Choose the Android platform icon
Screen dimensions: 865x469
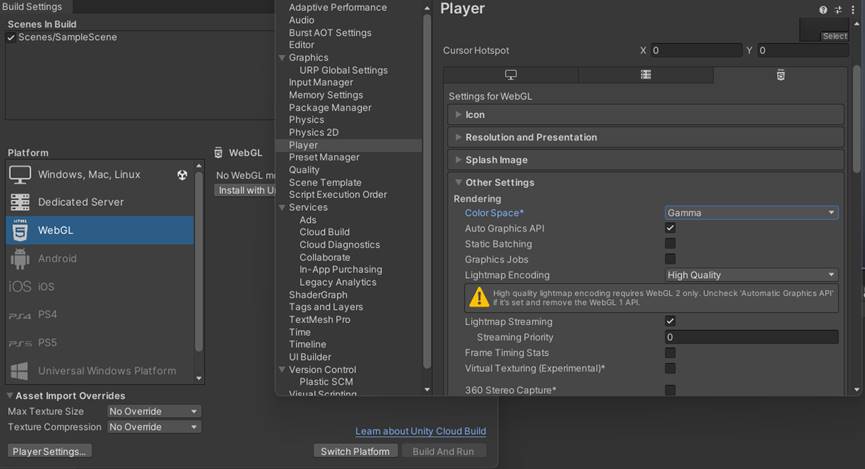tap(19, 259)
